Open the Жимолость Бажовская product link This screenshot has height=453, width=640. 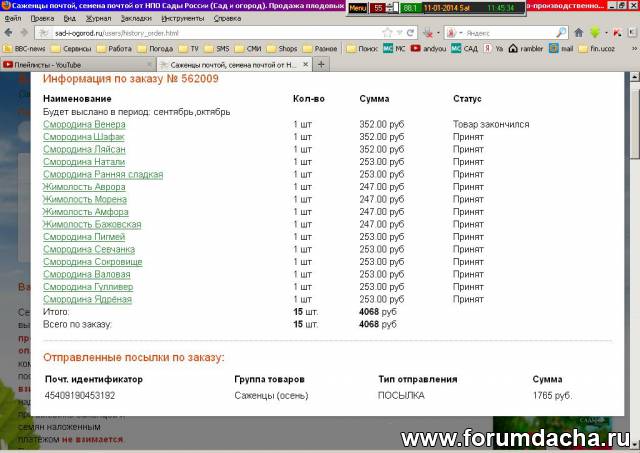click(92, 224)
